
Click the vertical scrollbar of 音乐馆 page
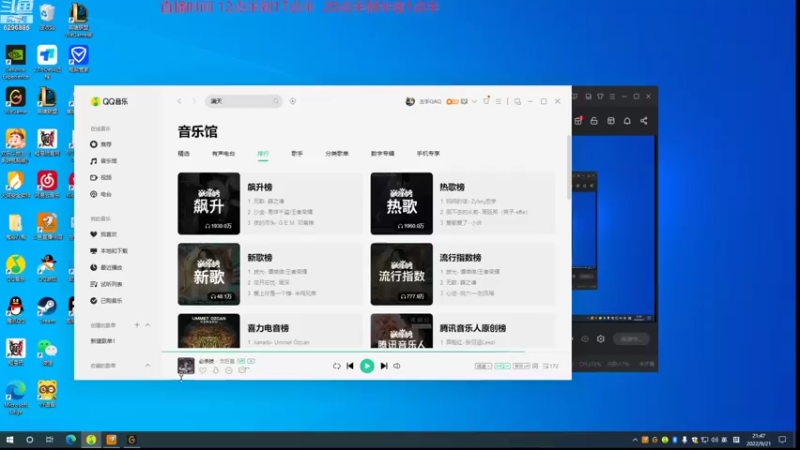pos(569,167)
